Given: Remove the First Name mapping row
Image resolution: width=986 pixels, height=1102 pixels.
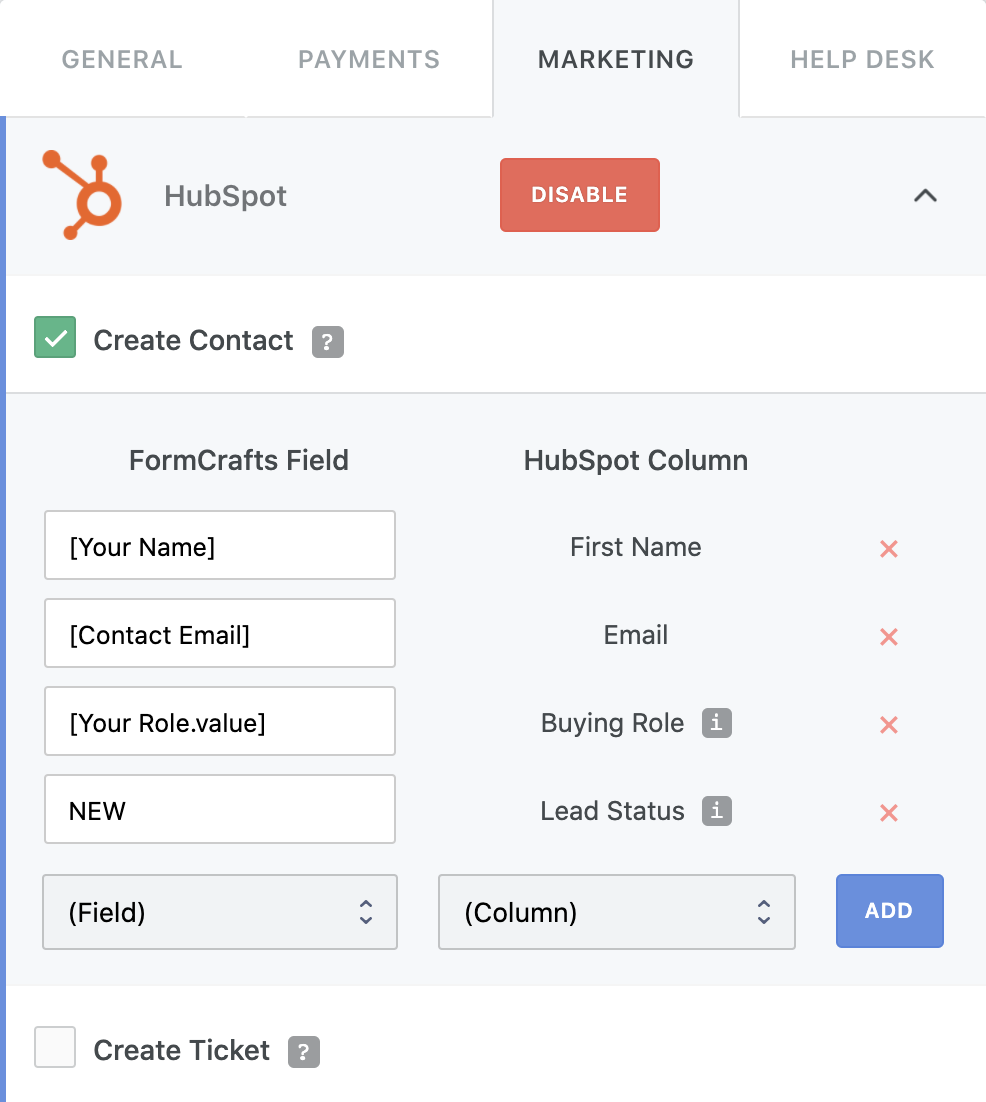Looking at the screenshot, I should (889, 549).
